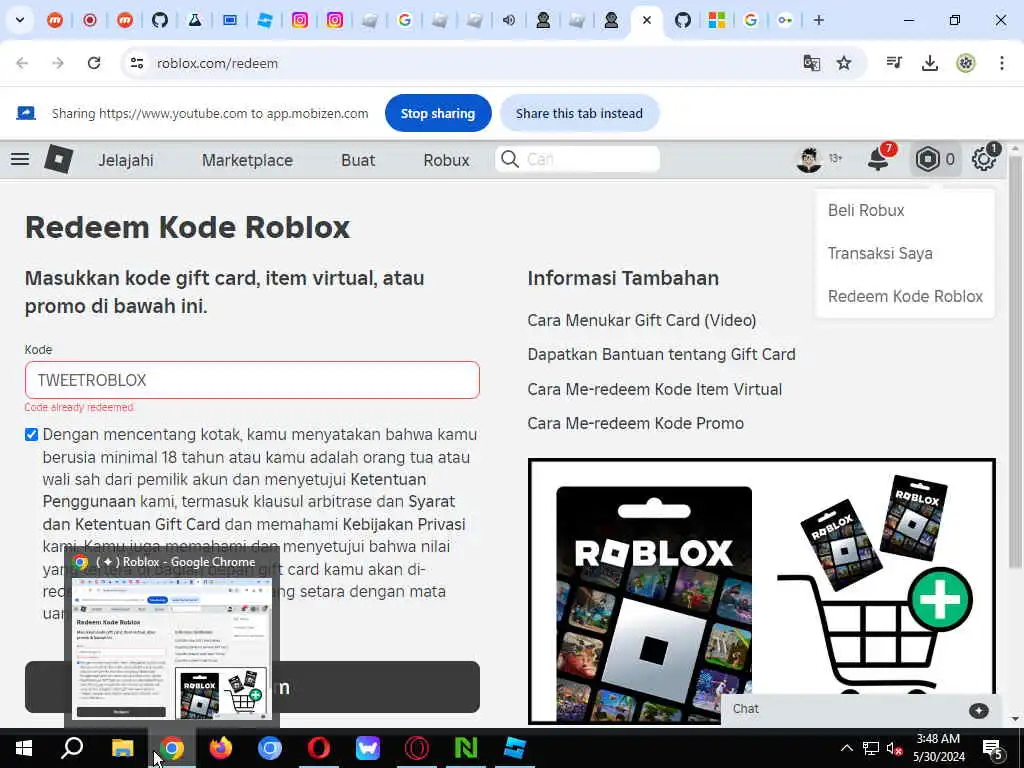Switch to the Microsoft tab
Viewport: 1024px width, 768px height.
click(x=716, y=20)
